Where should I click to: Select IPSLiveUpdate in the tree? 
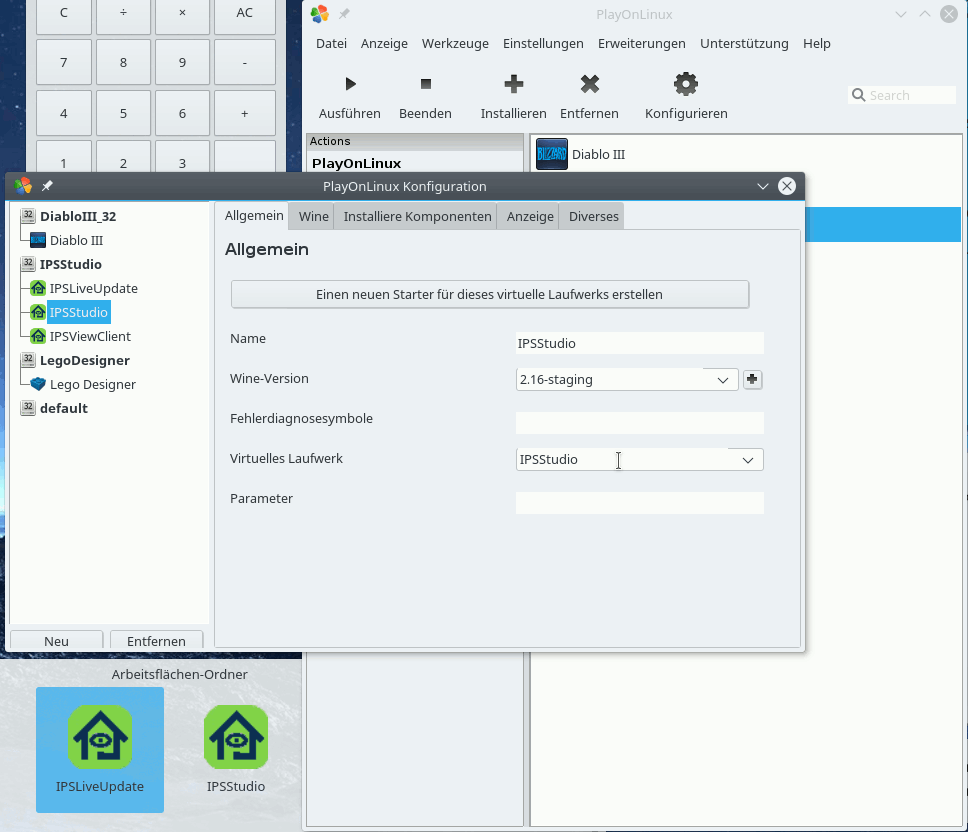[x=93, y=288]
